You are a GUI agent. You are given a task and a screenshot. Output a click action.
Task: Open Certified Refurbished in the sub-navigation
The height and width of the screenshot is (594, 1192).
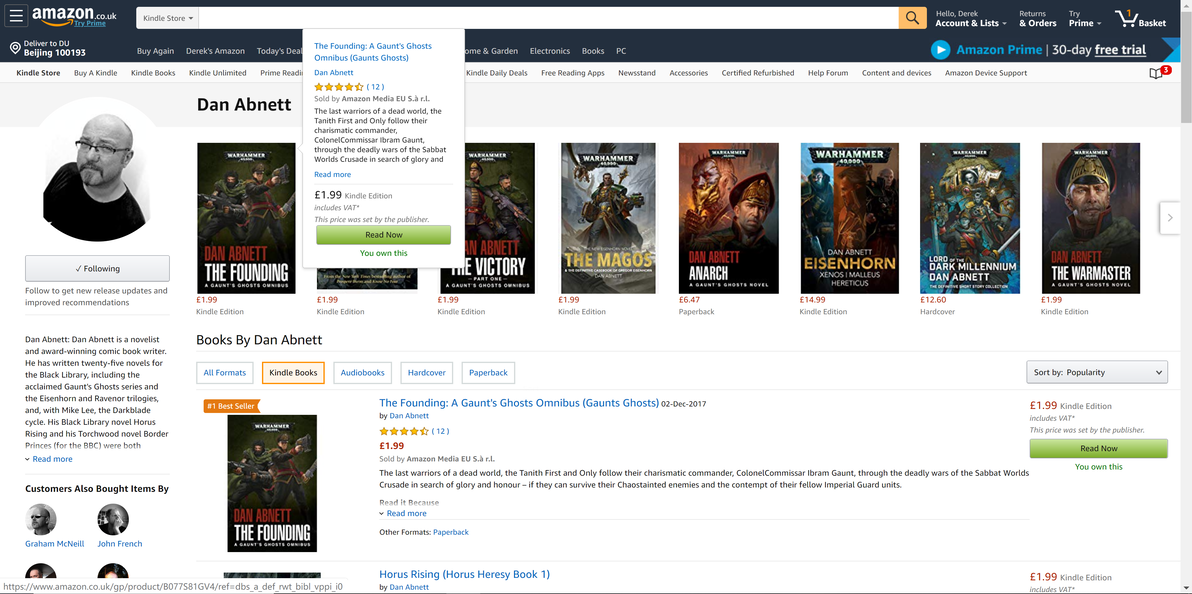pyautogui.click(x=758, y=73)
